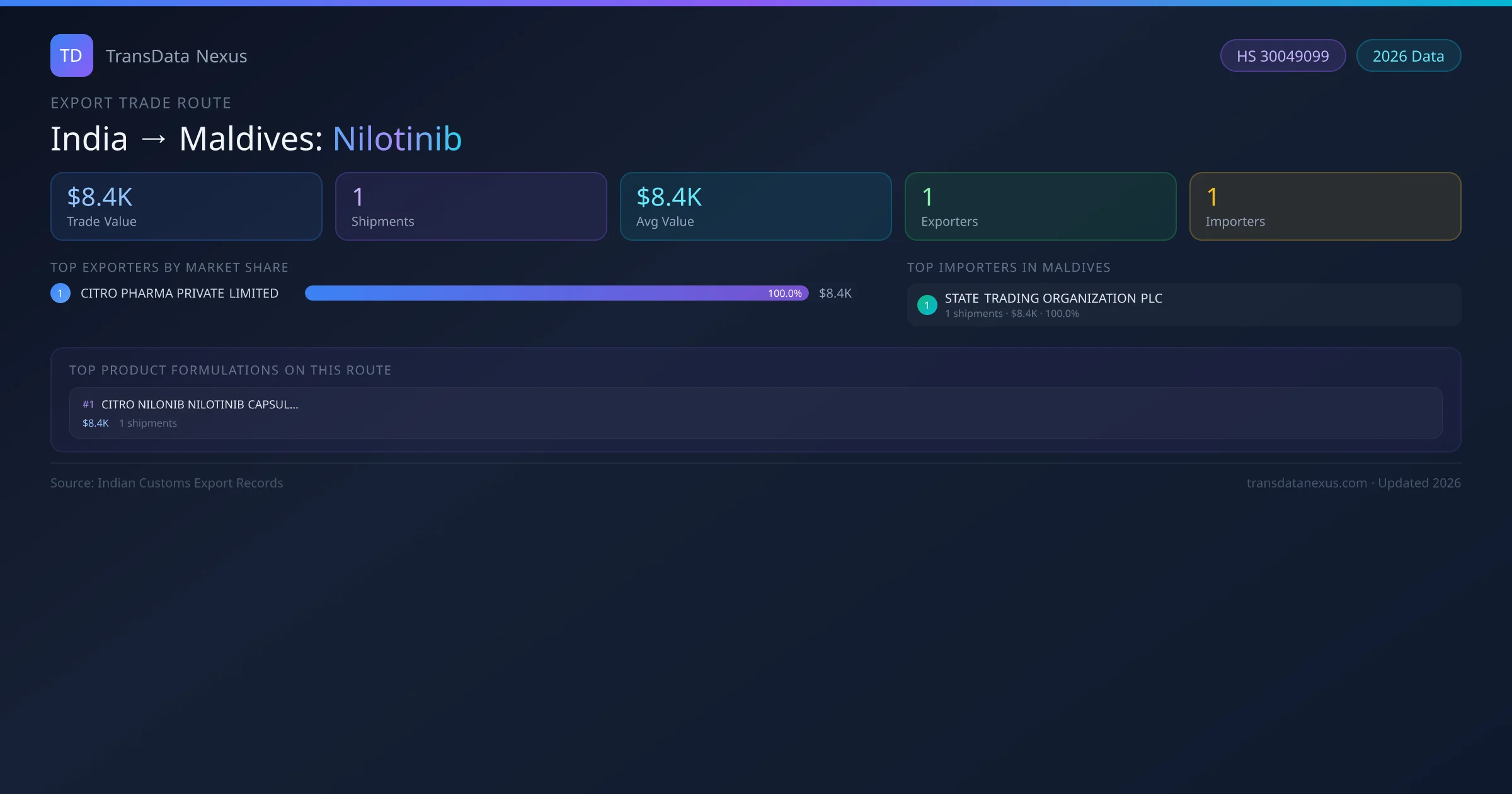Open the Trade Value stat card
Image resolution: width=1512 pixels, height=794 pixels.
(x=186, y=206)
